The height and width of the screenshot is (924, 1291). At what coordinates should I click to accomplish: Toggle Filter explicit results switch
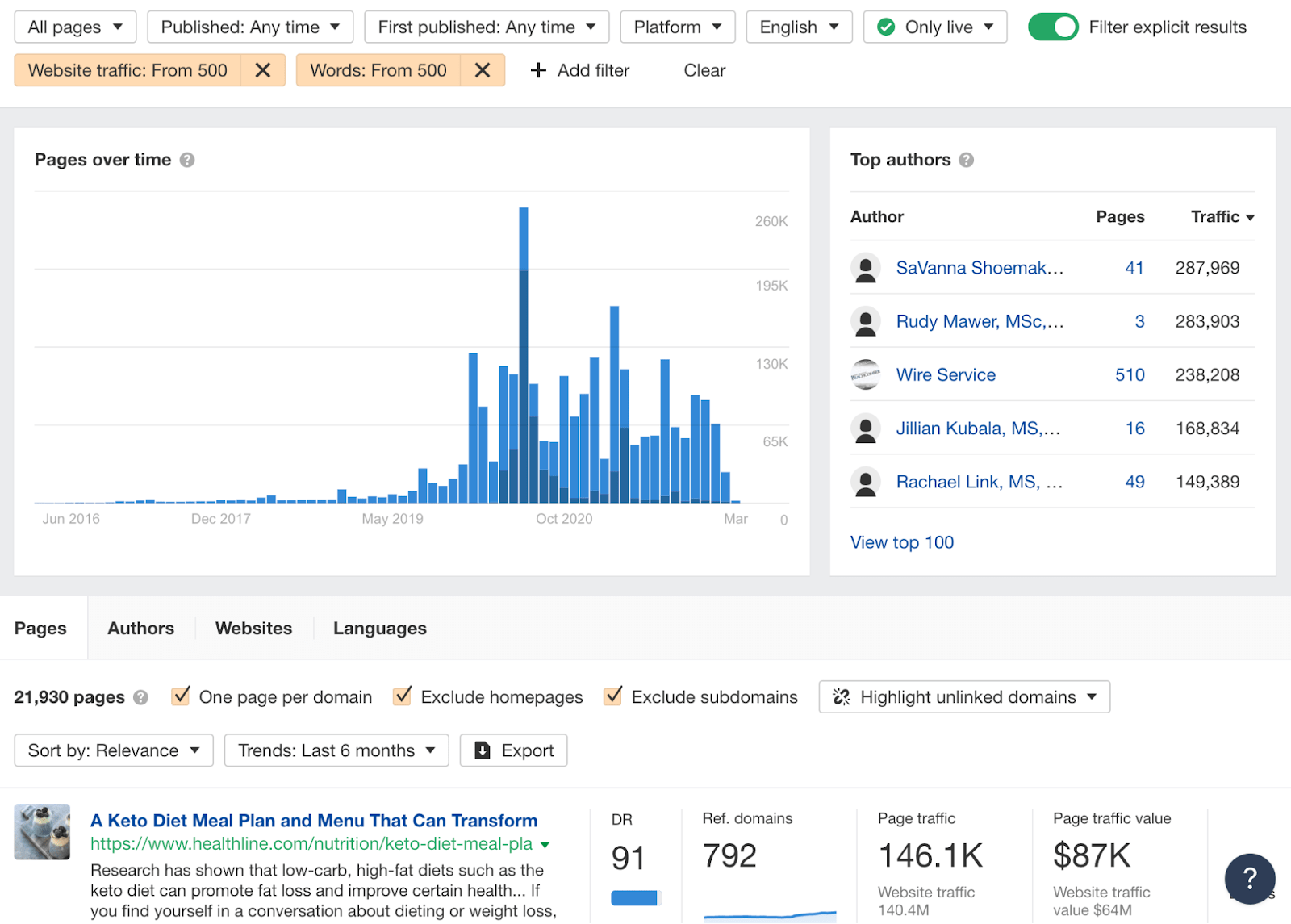pyautogui.click(x=1052, y=27)
